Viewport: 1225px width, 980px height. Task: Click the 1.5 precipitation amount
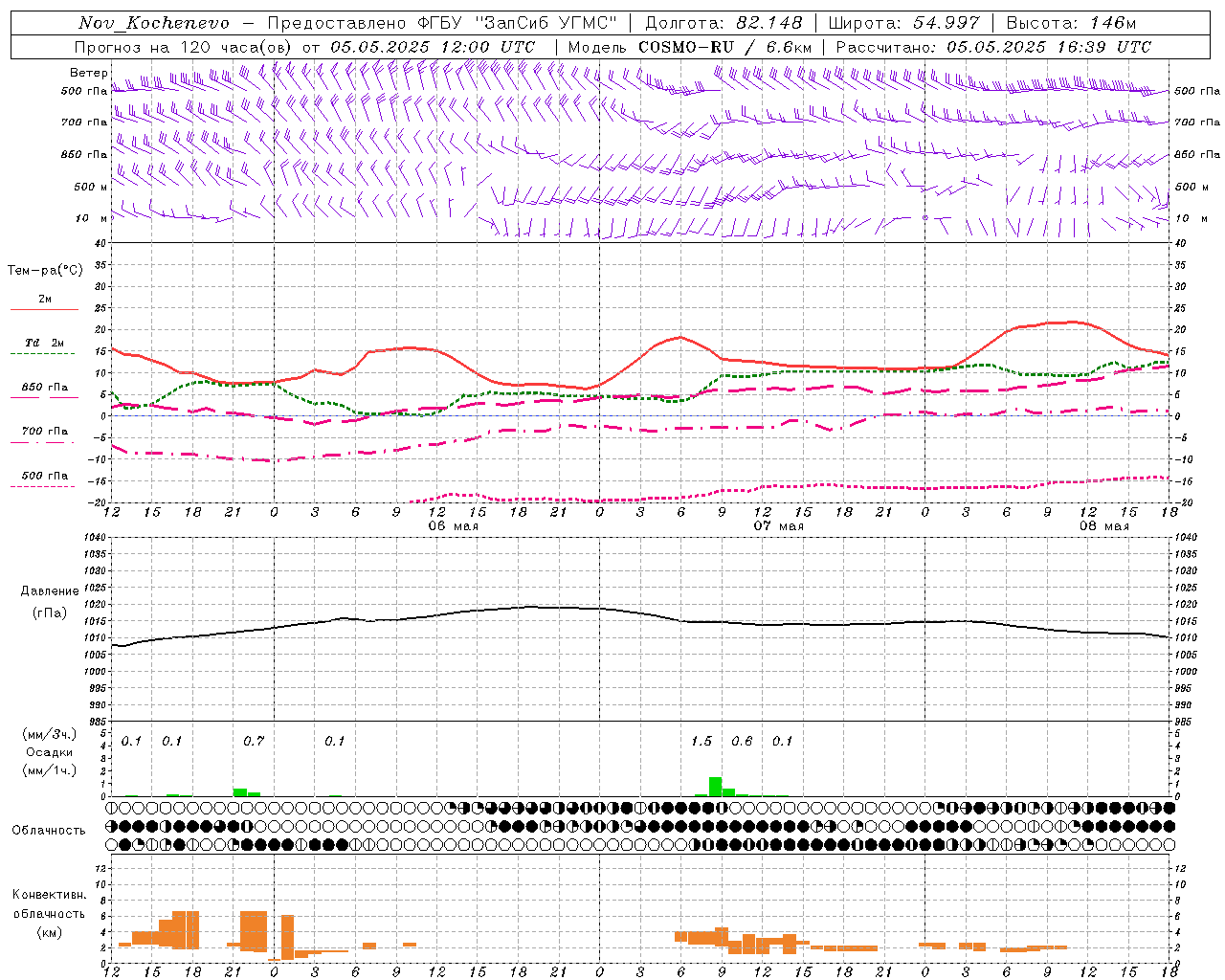tap(702, 742)
